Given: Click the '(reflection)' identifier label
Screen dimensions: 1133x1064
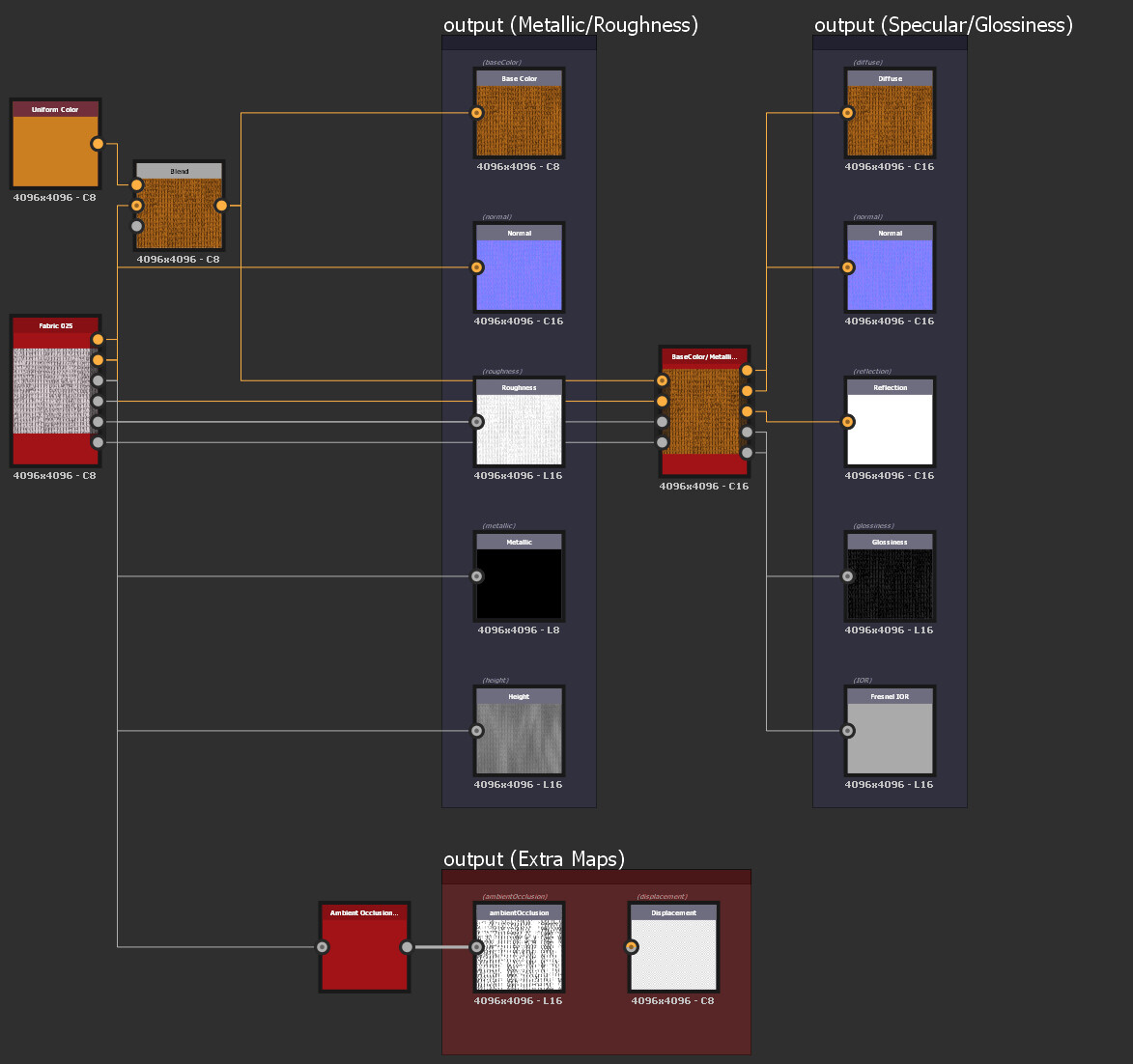Looking at the screenshot, I should [872, 372].
